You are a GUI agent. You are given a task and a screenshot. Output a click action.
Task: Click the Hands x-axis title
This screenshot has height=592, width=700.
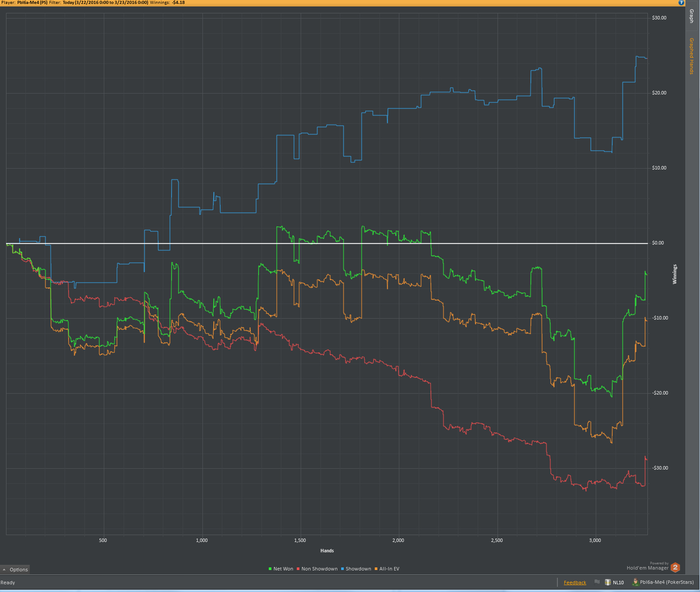(x=327, y=550)
